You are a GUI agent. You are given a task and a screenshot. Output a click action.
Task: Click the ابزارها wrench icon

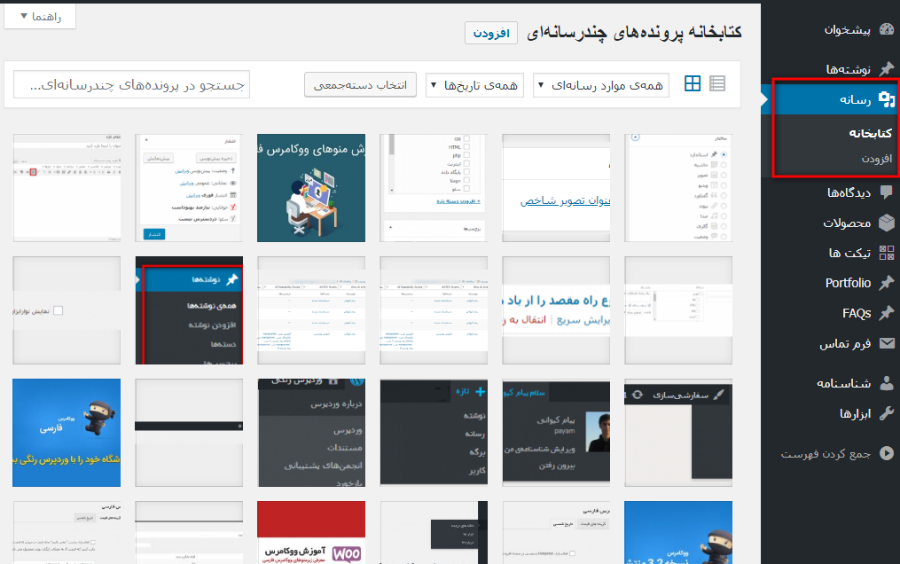(886, 413)
